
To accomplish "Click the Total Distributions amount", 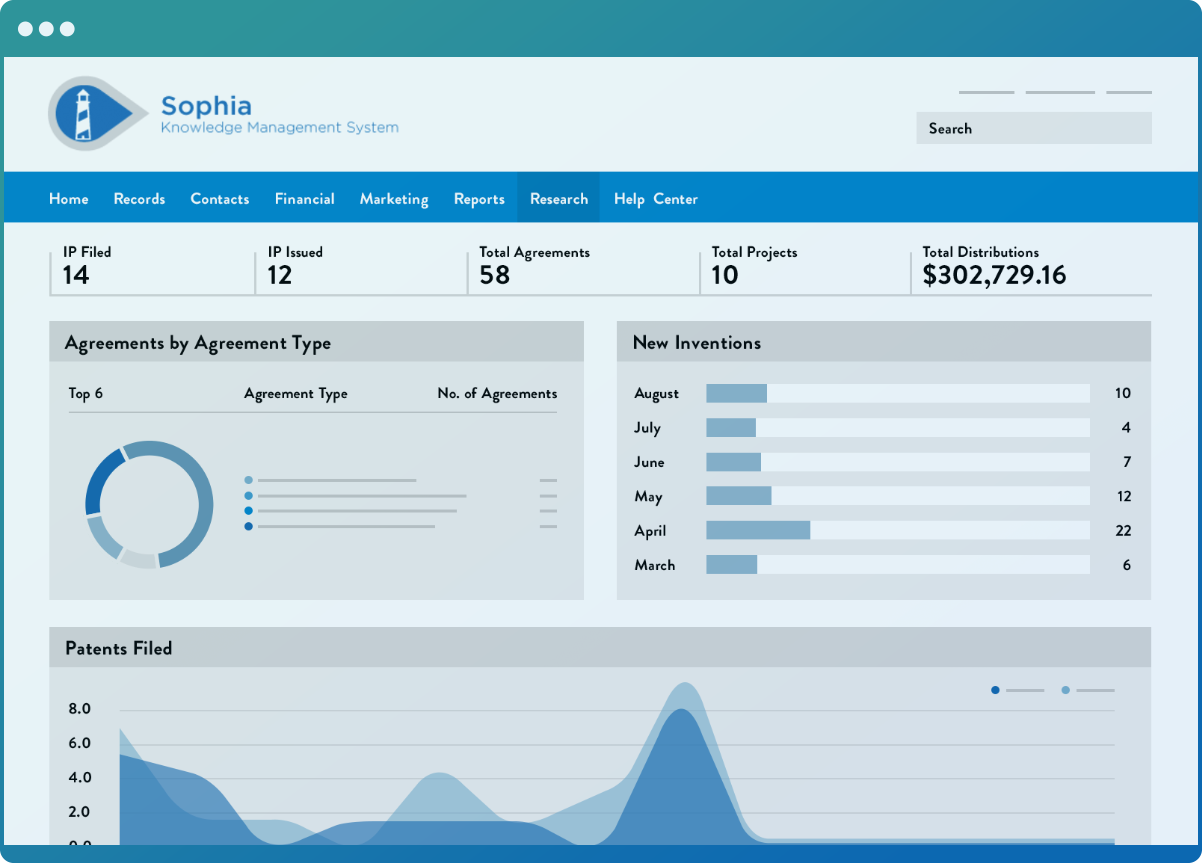I will coord(992,274).
